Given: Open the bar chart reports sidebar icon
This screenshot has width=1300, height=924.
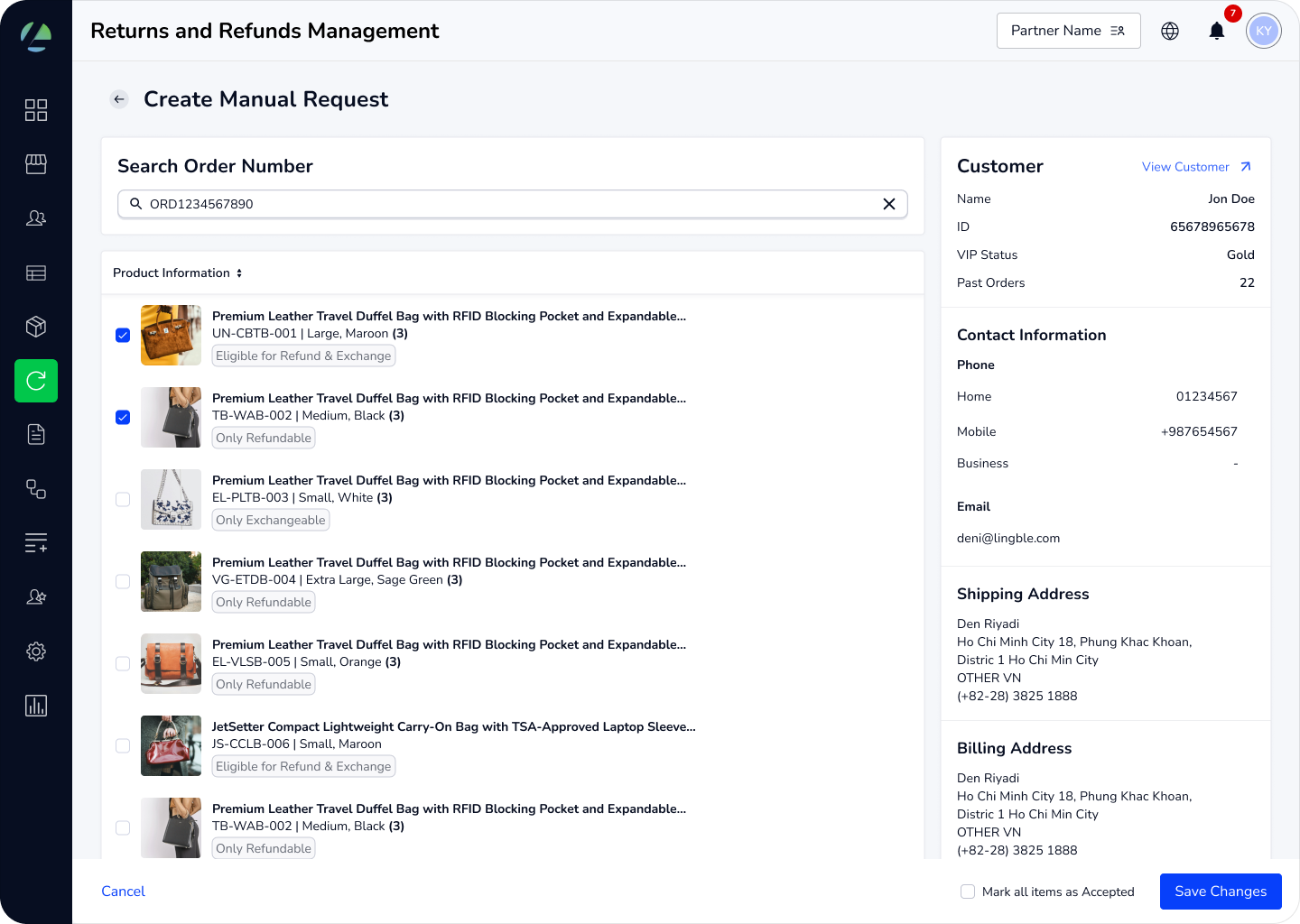Looking at the screenshot, I should (x=36, y=706).
